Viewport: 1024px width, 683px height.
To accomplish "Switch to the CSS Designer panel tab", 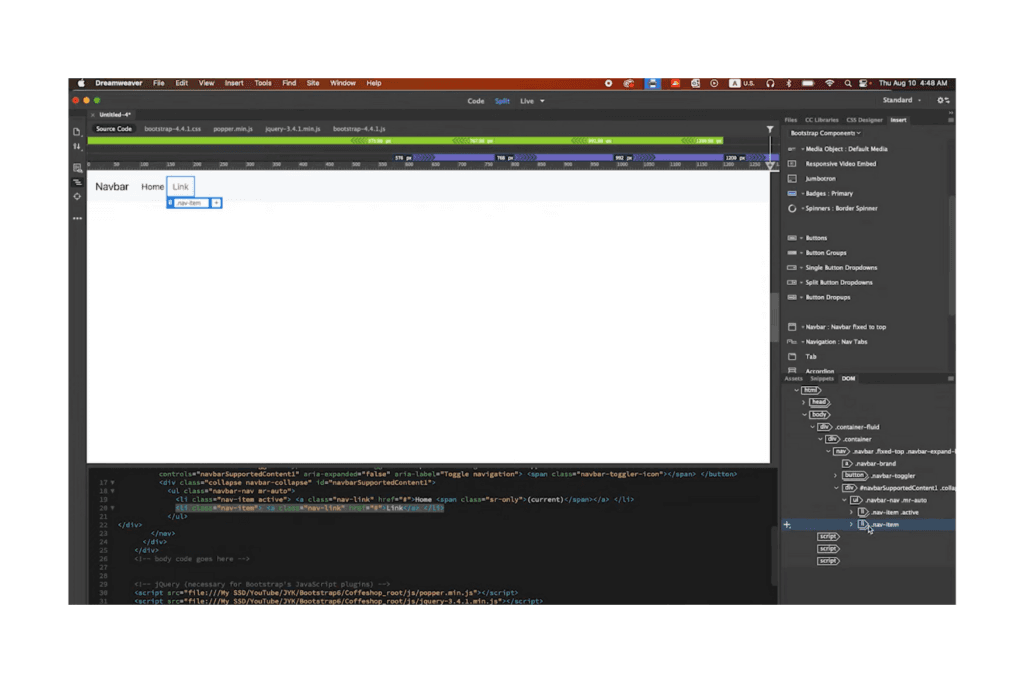I will pos(864,120).
